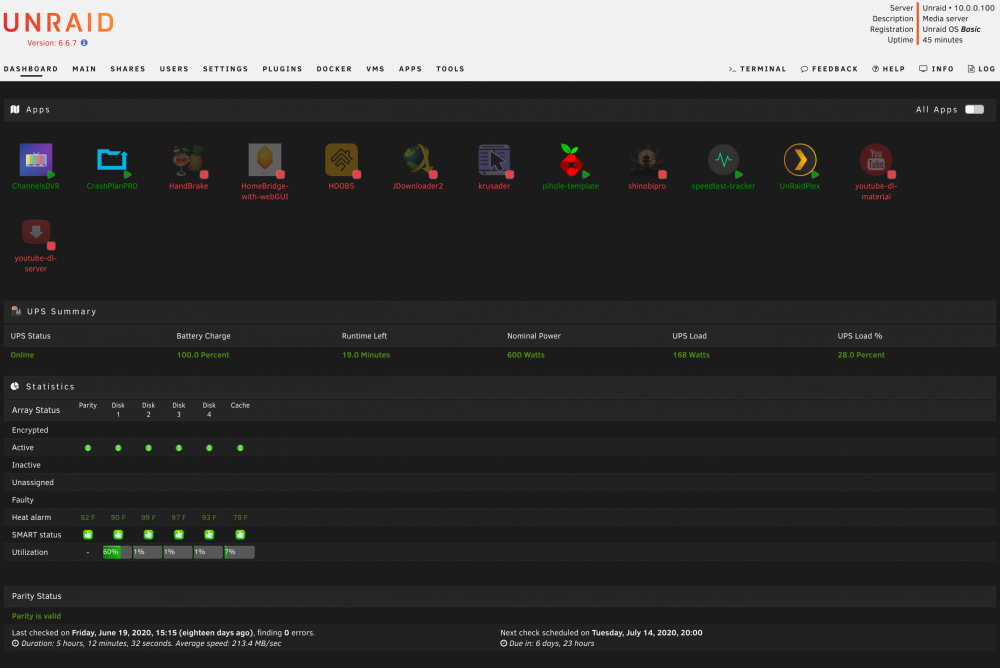1000x668 pixels.
Task: Click the UPS Summary section icon
Action: click(16, 311)
